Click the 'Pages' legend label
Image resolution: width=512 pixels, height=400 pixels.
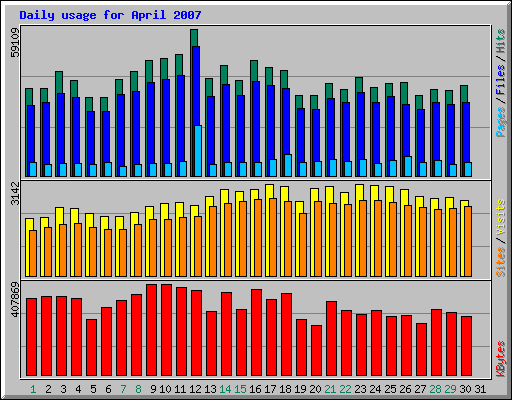(x=501, y=122)
